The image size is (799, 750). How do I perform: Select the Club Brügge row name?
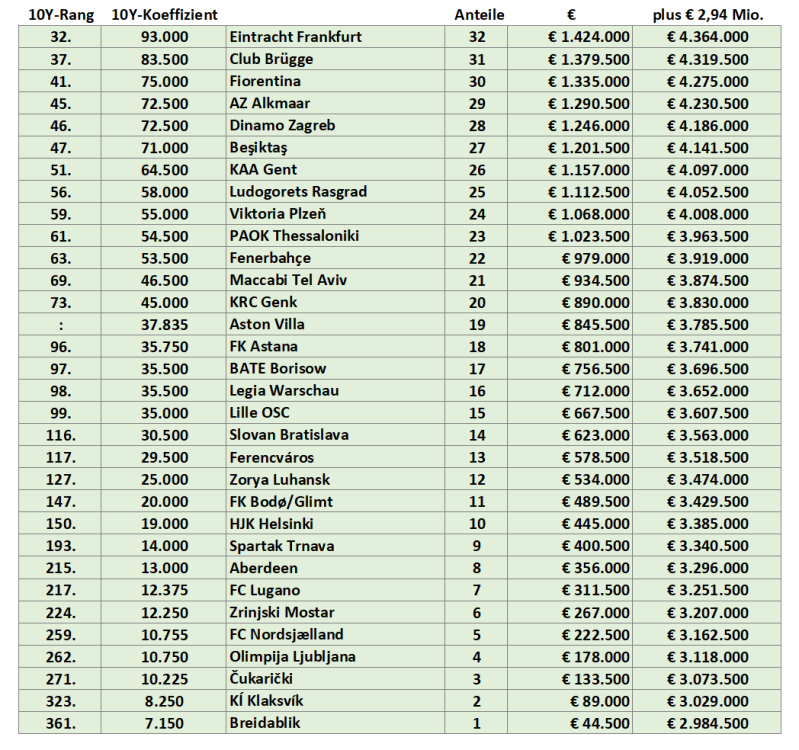tap(272, 59)
